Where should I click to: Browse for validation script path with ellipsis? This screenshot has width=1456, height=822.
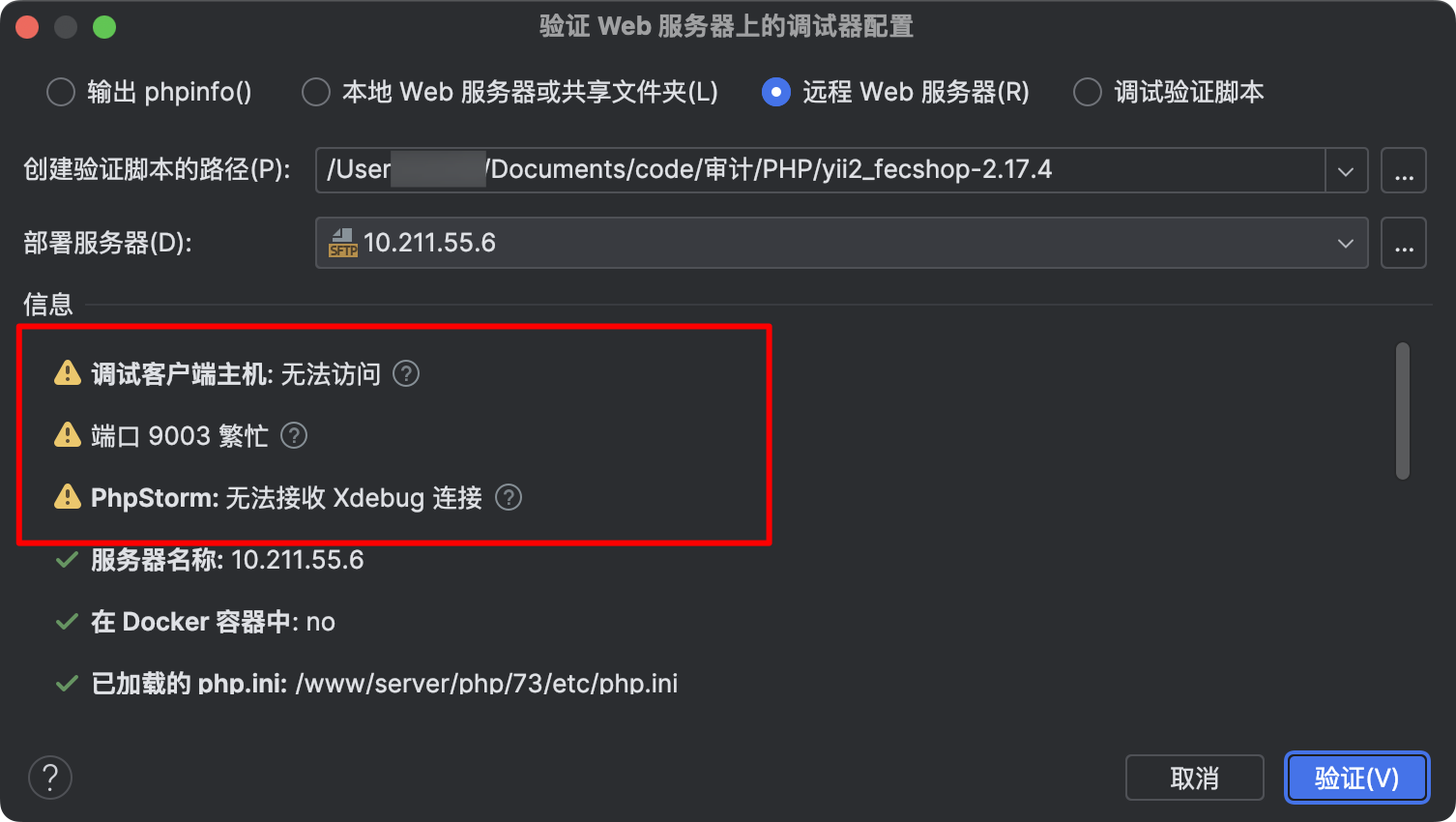tap(1404, 171)
